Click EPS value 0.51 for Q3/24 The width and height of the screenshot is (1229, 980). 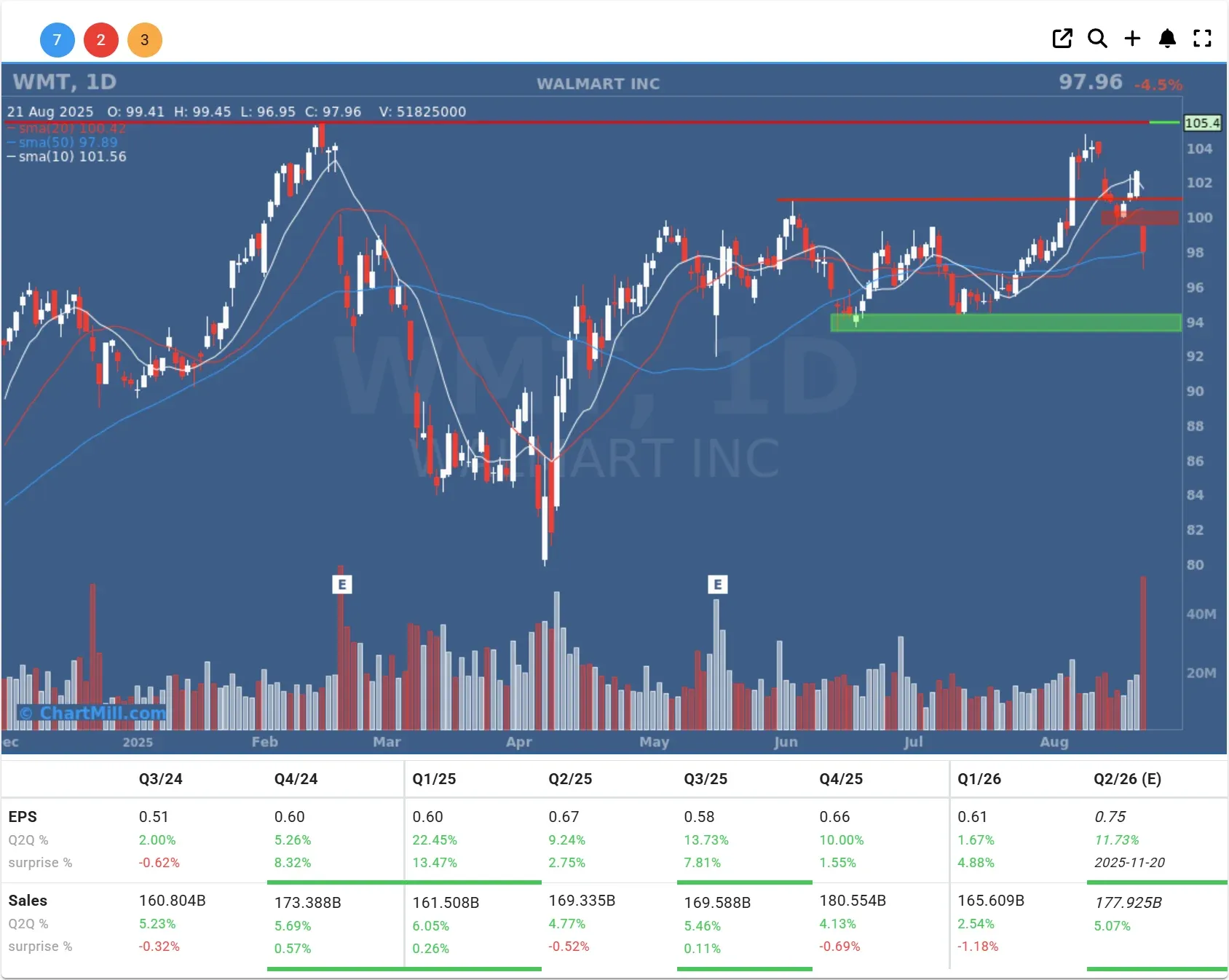pos(154,817)
